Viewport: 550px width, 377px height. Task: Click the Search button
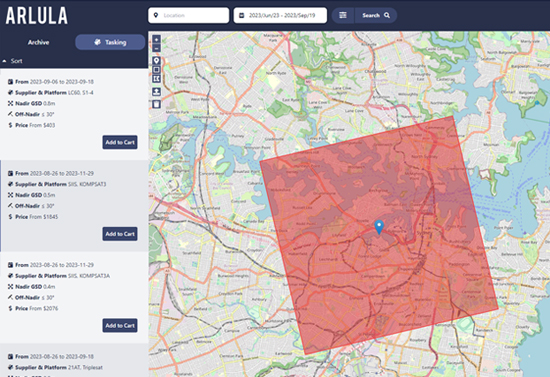376,15
